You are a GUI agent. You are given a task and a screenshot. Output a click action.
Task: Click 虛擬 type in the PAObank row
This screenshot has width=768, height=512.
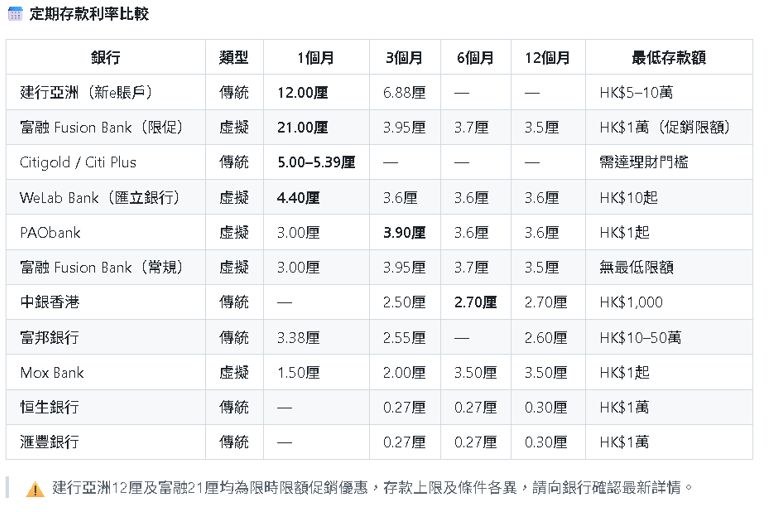point(234,232)
